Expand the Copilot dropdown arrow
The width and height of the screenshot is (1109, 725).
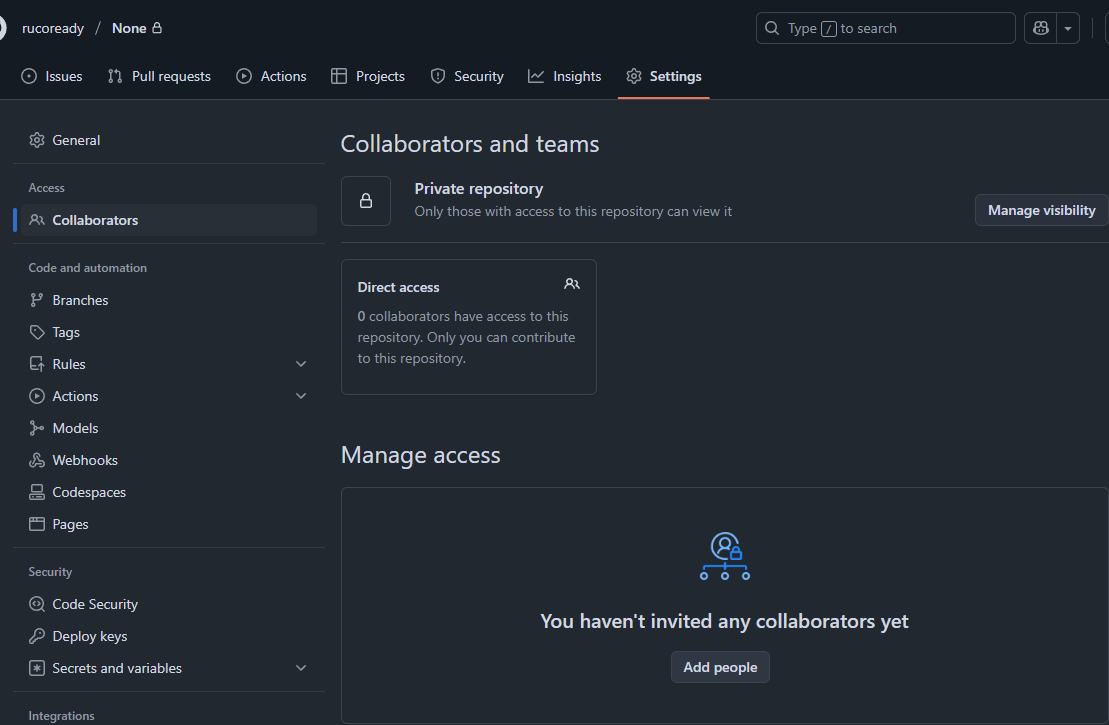(x=1068, y=28)
